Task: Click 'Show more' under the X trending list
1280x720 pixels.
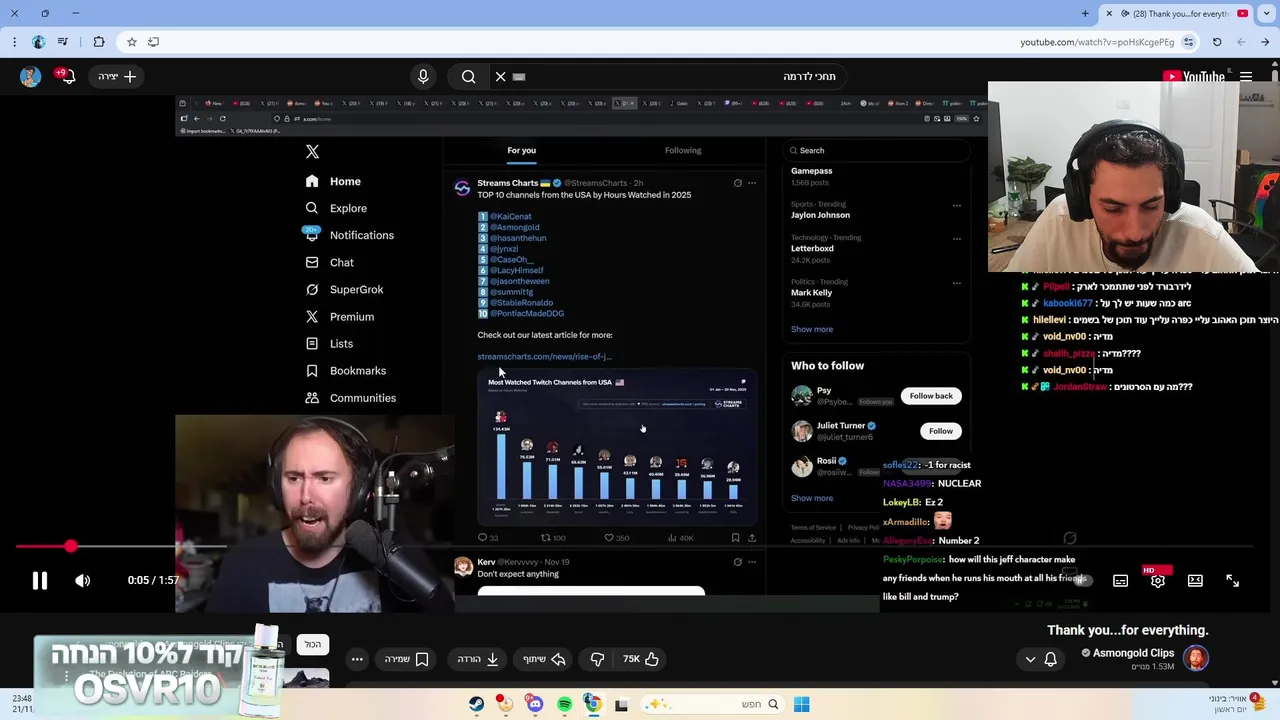Action: pyautogui.click(x=811, y=329)
